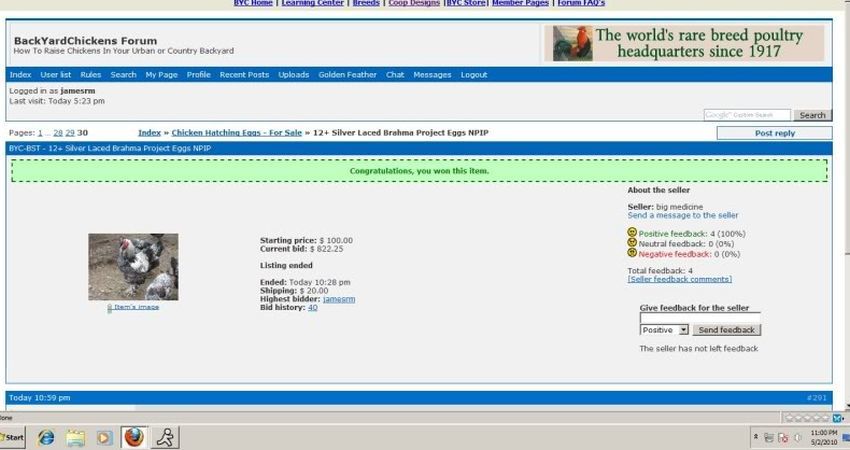The width and height of the screenshot is (850, 450).
Task: Click the Brahma chickens item thumbnail
Action: (133, 267)
